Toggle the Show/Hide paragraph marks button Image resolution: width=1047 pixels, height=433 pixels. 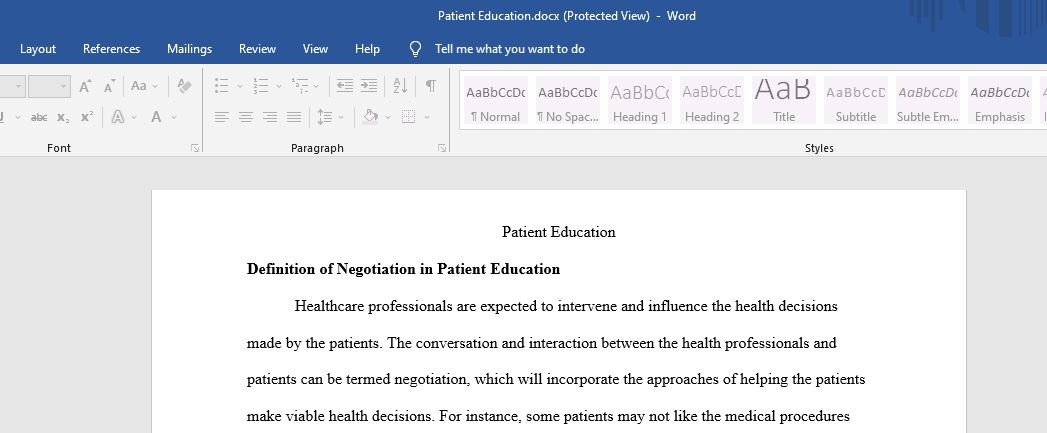[x=431, y=86]
